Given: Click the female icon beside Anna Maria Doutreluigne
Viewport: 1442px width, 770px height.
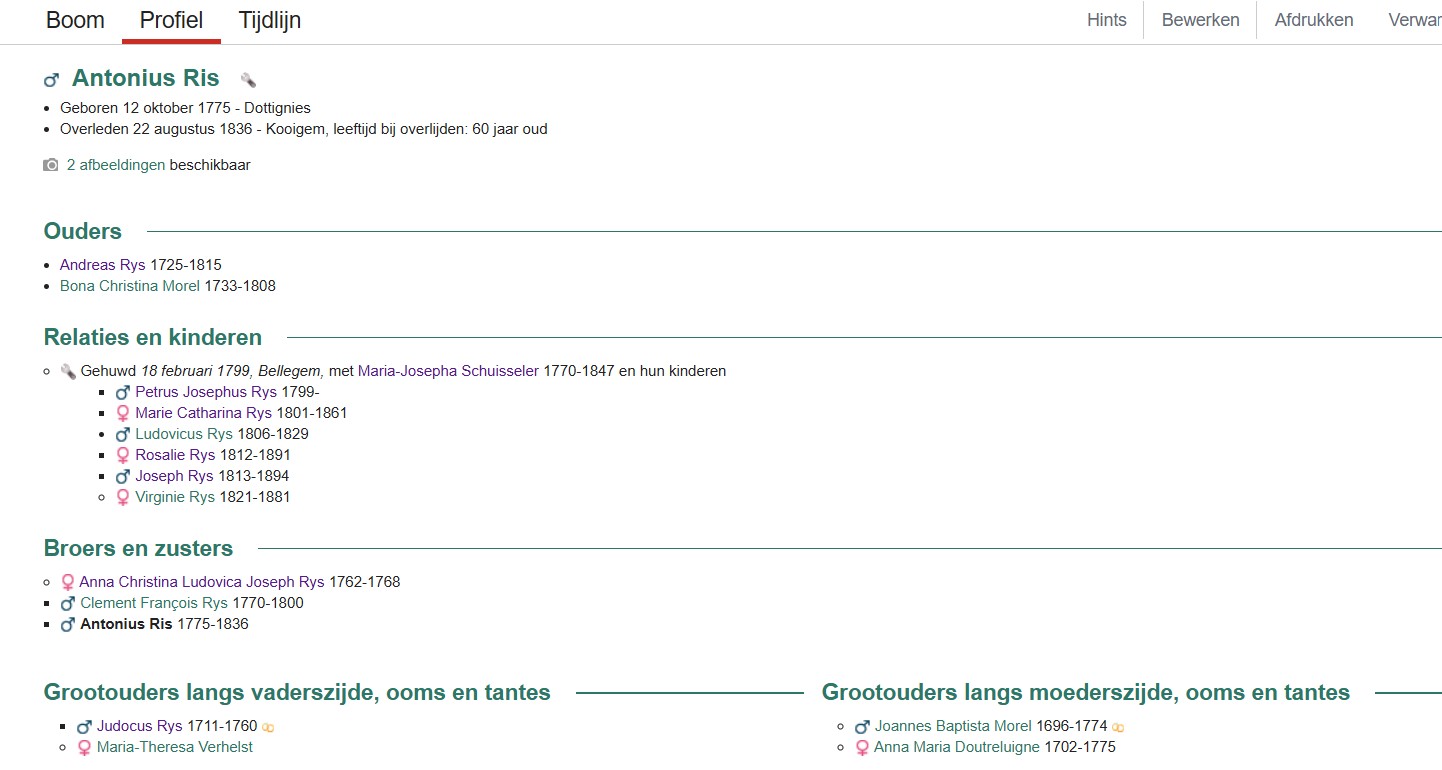Looking at the screenshot, I should pos(862,747).
